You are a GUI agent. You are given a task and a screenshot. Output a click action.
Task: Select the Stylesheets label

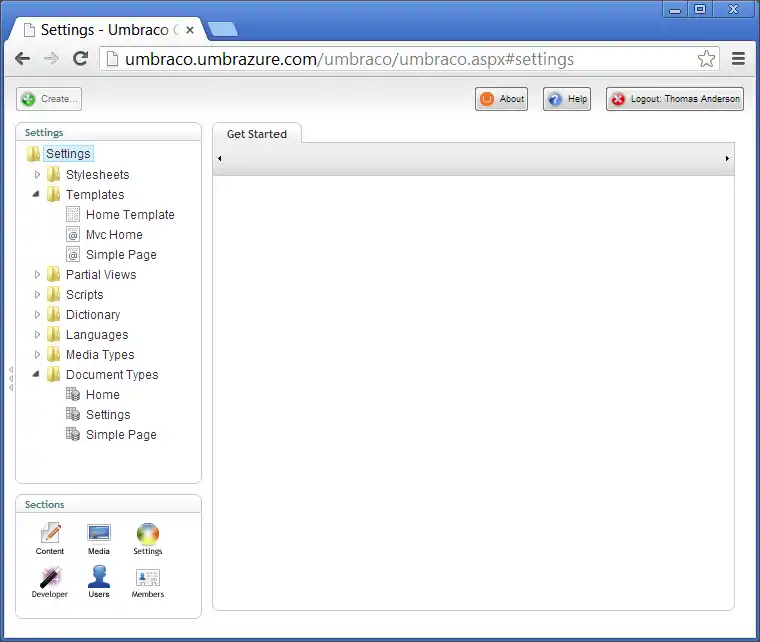click(x=97, y=174)
